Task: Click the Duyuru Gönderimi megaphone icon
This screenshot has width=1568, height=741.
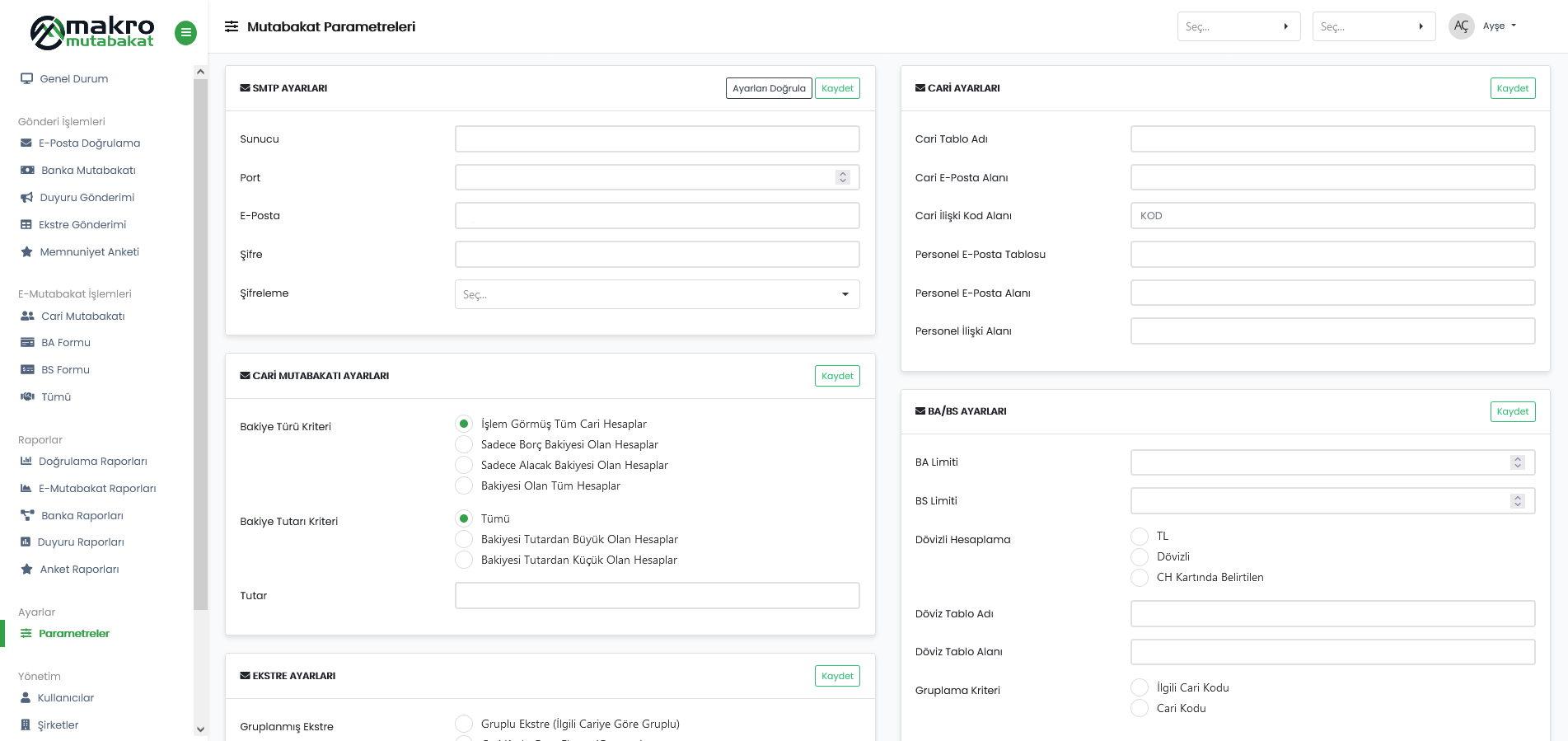Action: click(x=26, y=198)
